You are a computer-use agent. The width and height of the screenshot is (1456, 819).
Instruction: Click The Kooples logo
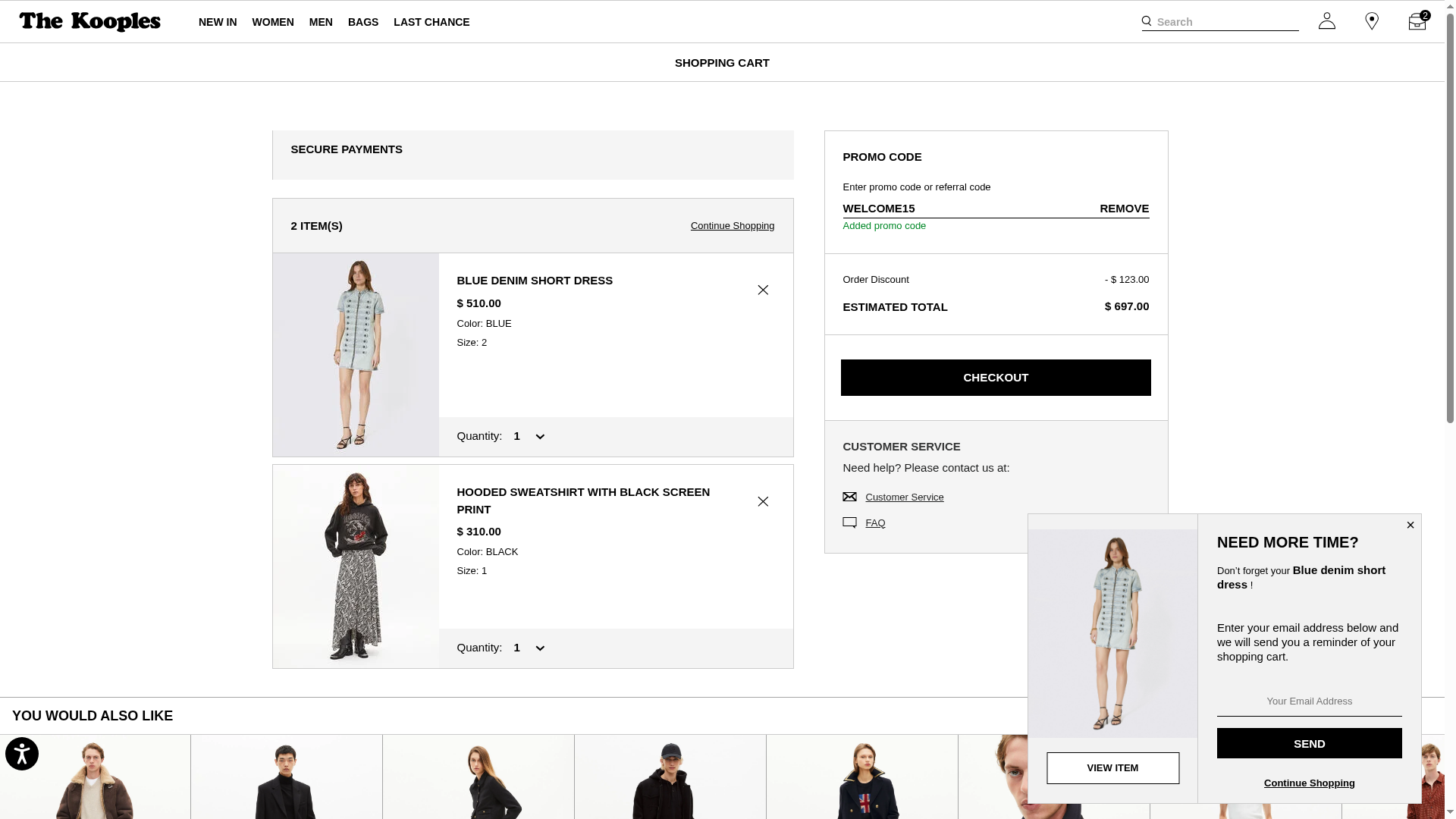pos(89,22)
